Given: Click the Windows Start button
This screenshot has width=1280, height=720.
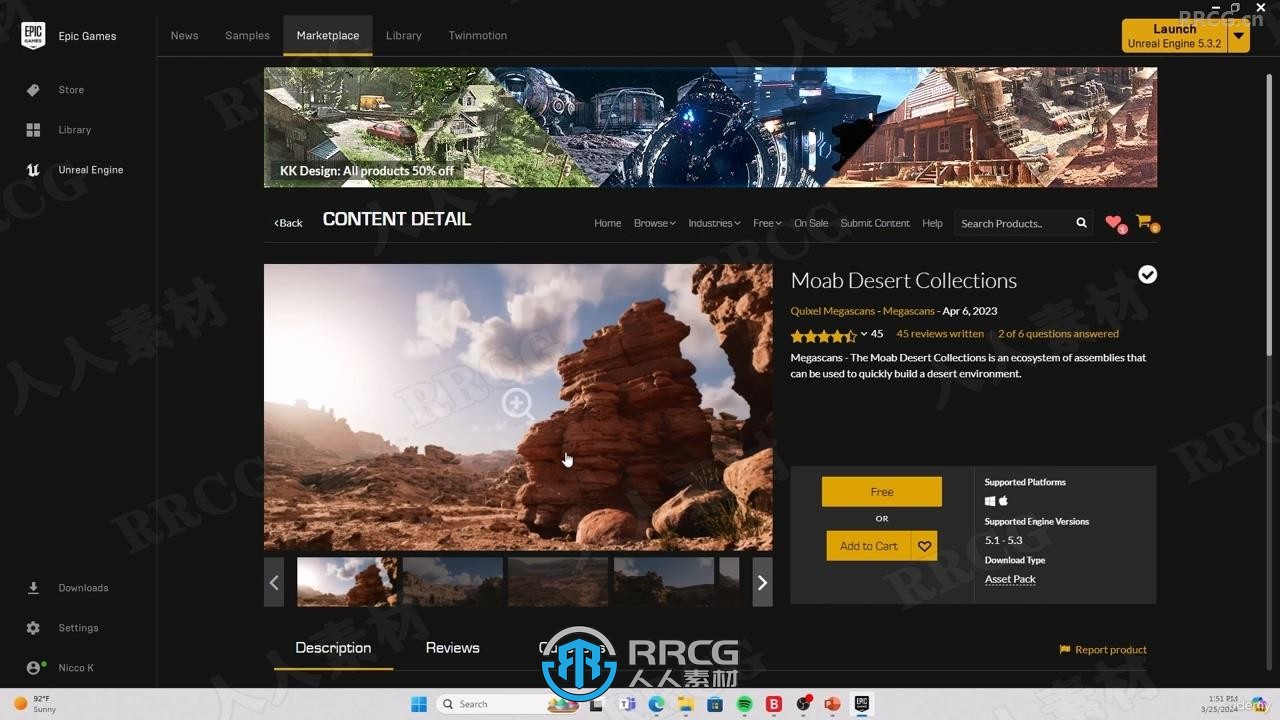Looking at the screenshot, I should coord(418,704).
